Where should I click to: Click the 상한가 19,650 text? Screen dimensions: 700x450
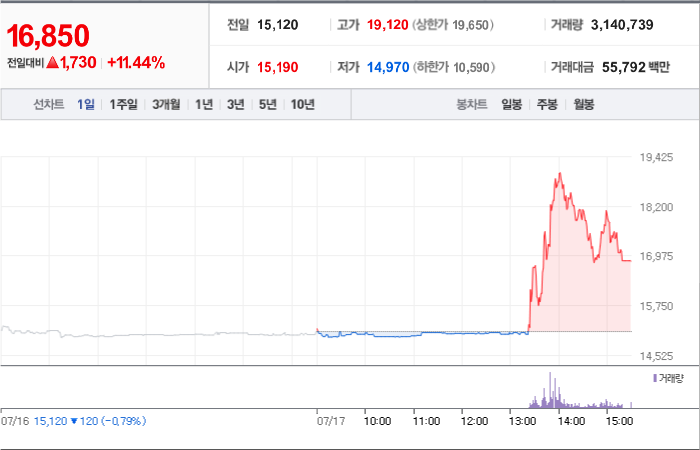click(453, 25)
